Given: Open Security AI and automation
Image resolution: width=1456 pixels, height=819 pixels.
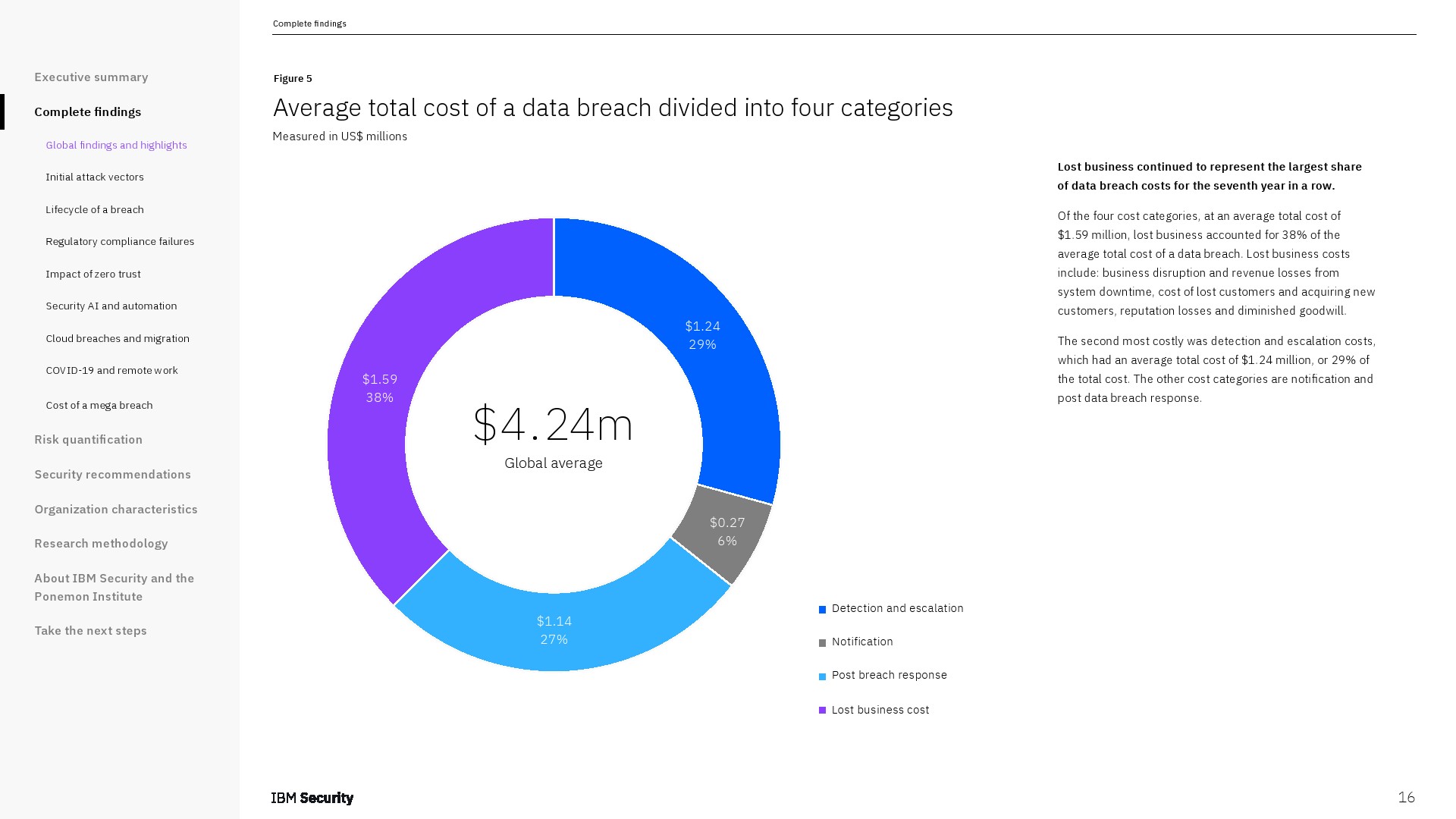Looking at the screenshot, I should pos(111,306).
